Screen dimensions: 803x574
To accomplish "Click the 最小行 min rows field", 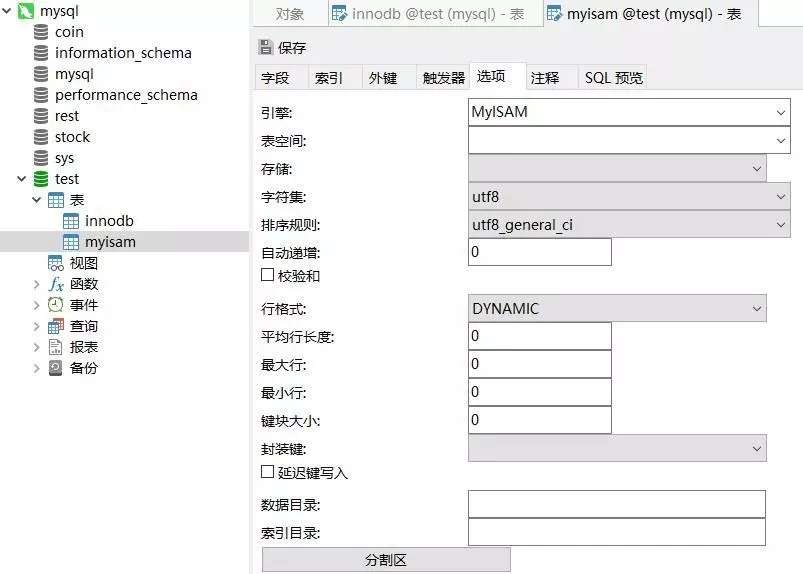I will coord(540,392).
